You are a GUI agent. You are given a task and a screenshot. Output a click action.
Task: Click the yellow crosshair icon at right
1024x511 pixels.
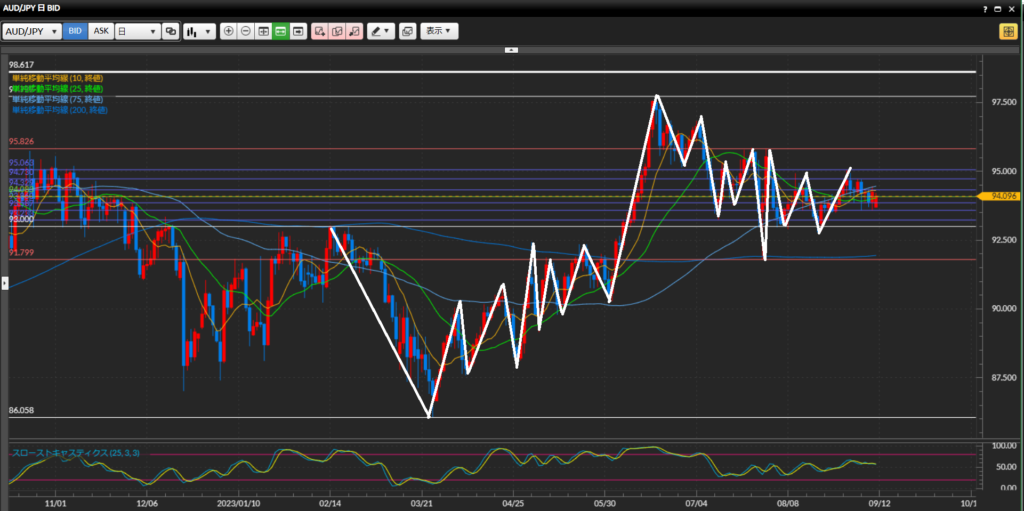(1007, 31)
